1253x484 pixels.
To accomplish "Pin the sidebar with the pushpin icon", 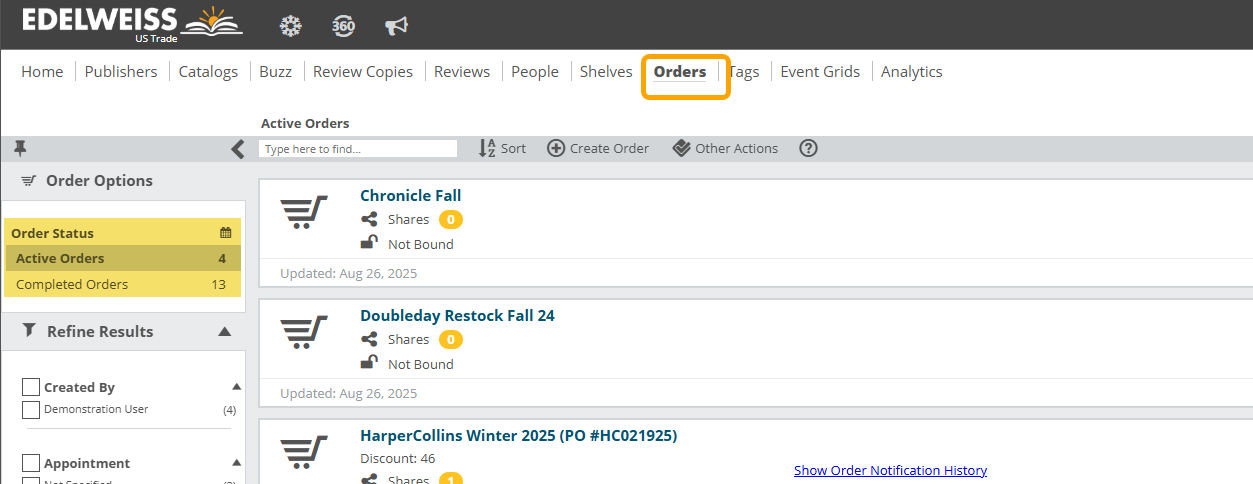I will click(20, 148).
